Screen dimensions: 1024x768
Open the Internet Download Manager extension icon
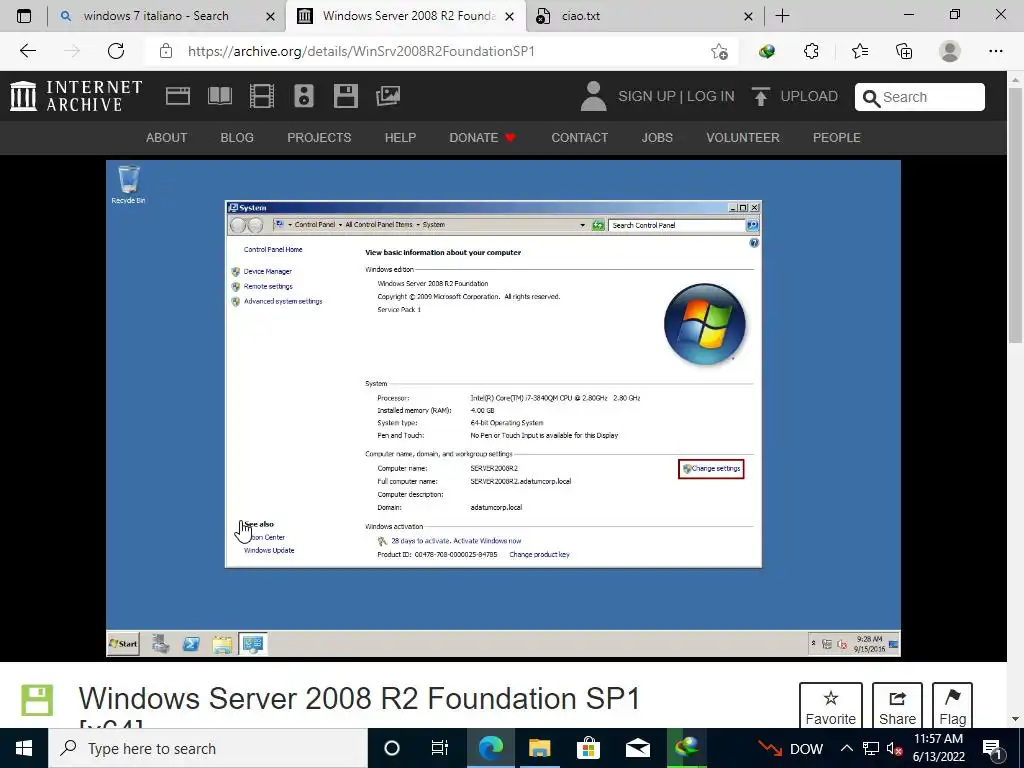767,51
